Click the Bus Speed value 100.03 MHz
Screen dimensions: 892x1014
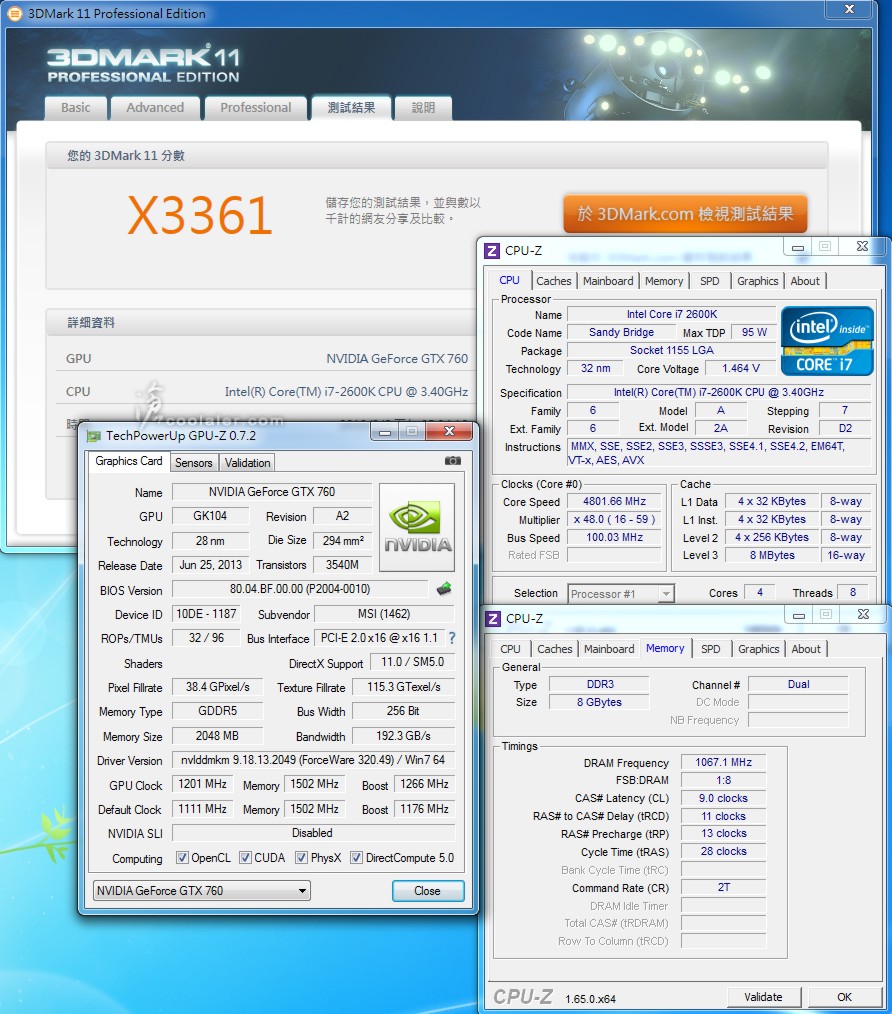pyautogui.click(x=615, y=537)
